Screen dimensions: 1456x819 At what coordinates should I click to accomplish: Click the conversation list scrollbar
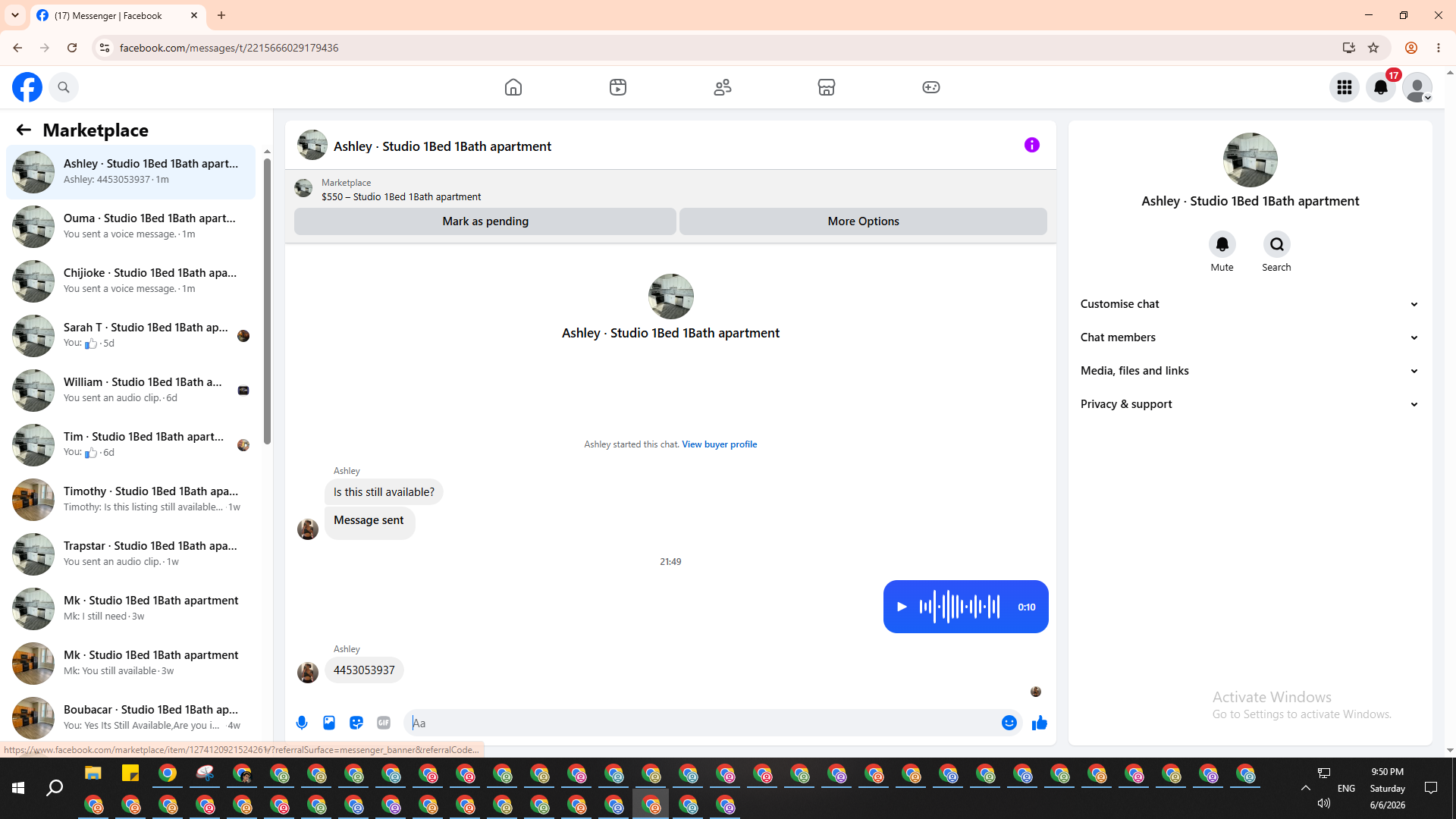[267, 301]
